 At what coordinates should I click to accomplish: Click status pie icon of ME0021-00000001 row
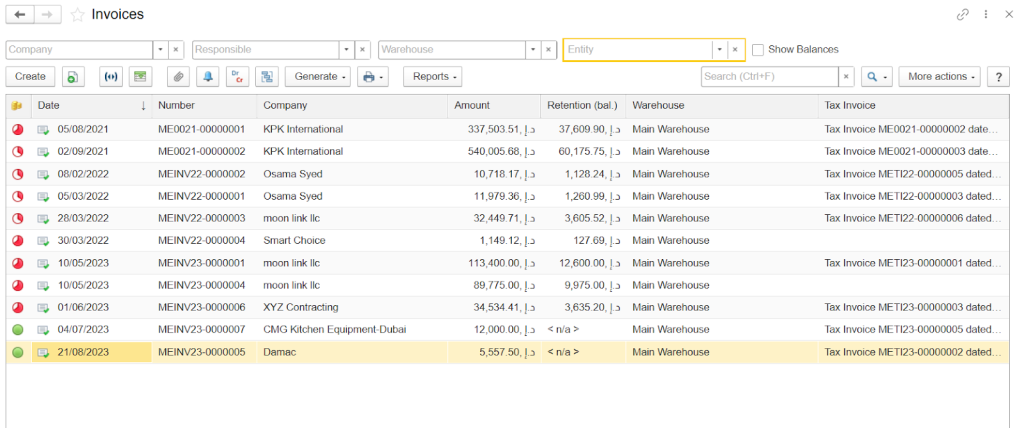(18, 129)
